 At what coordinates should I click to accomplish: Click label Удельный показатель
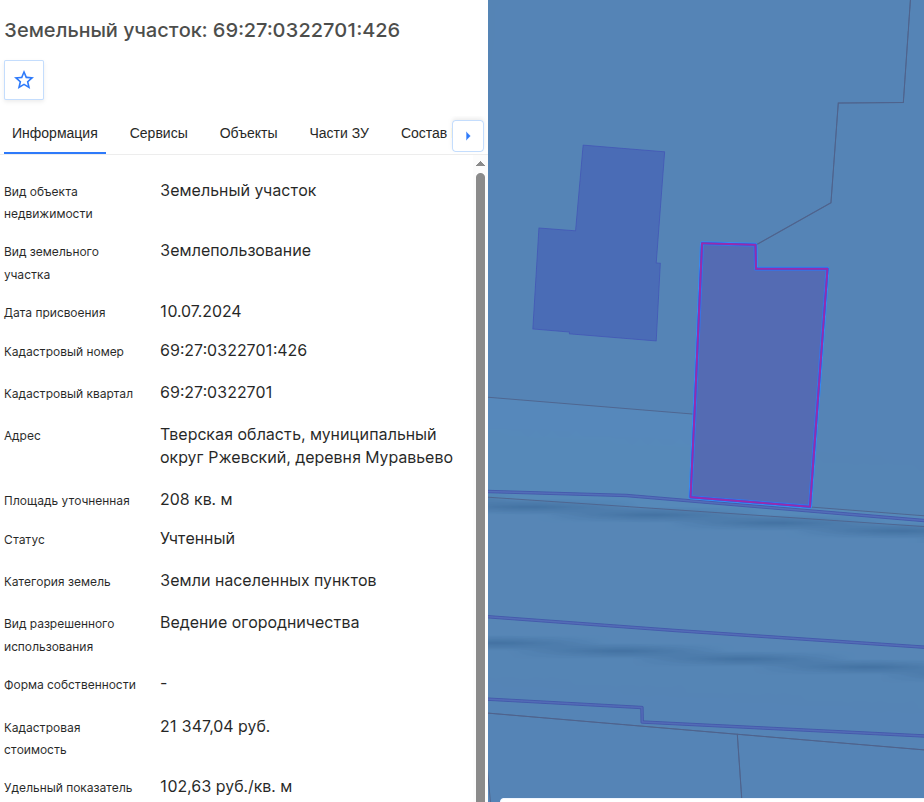point(68,788)
